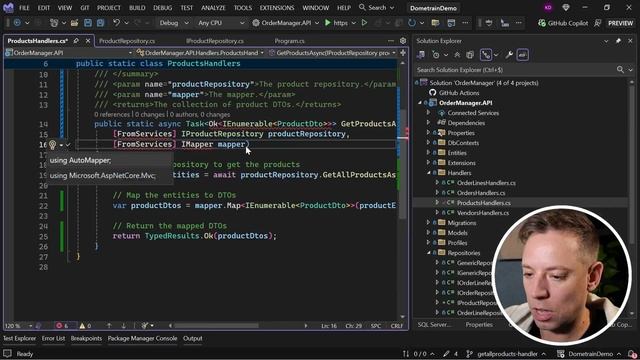Click the Solution Explorer search magnifier
The image size is (640, 360).
tap(620, 70)
